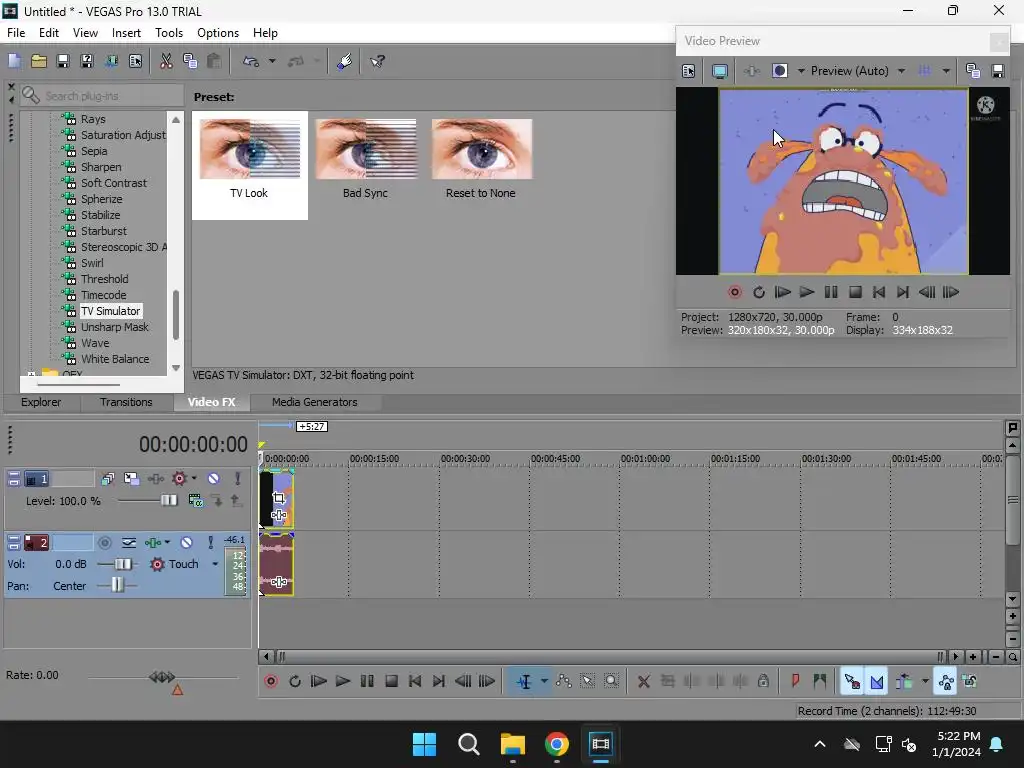Solo audio track 2

click(x=210, y=543)
